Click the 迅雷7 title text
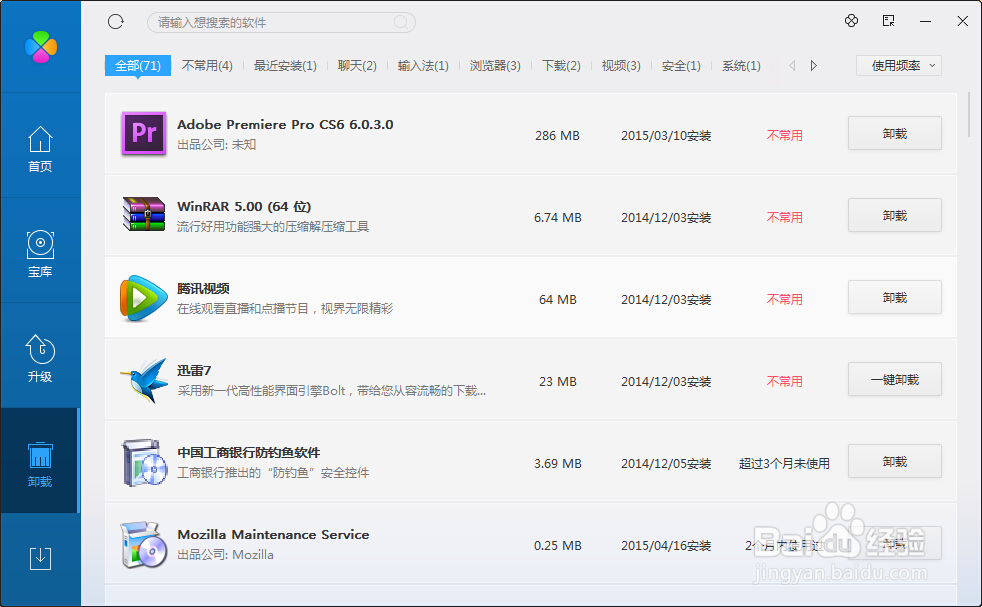Viewport: 982px width, 607px height. pyautogui.click(x=194, y=370)
